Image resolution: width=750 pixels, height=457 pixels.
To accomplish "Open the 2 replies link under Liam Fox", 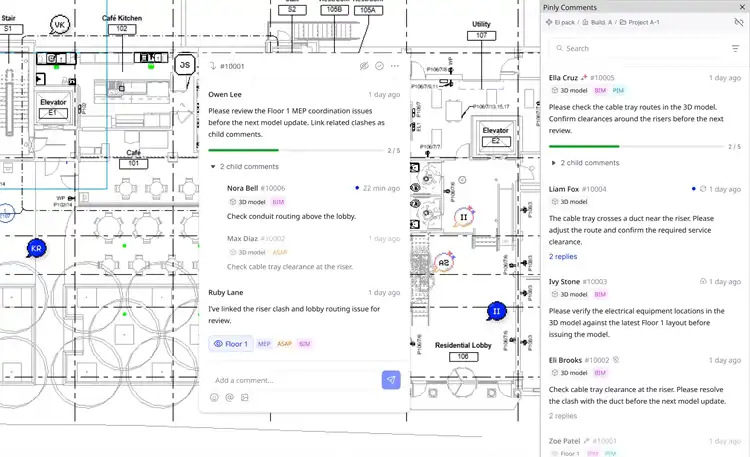I will pos(563,256).
